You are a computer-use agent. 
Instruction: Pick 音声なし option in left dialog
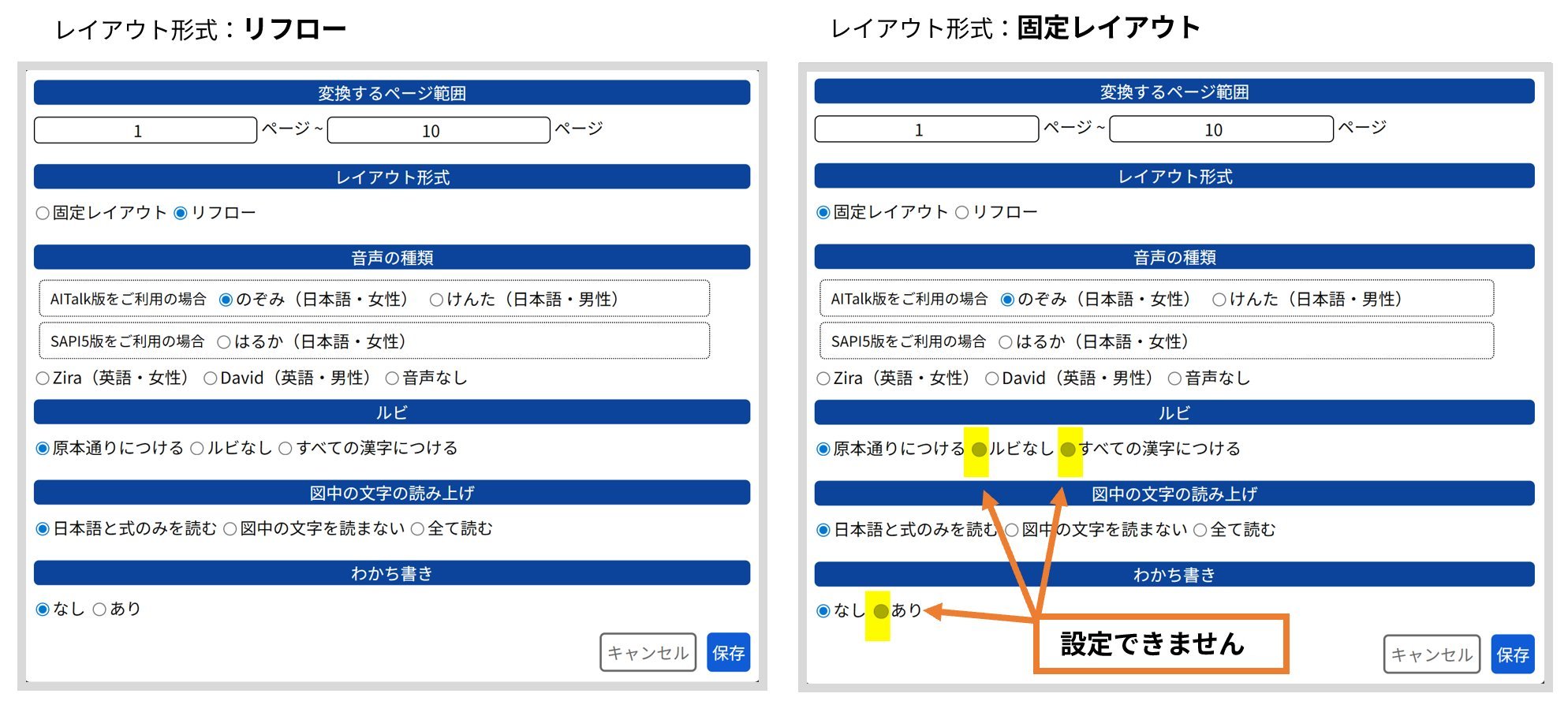[x=392, y=379]
